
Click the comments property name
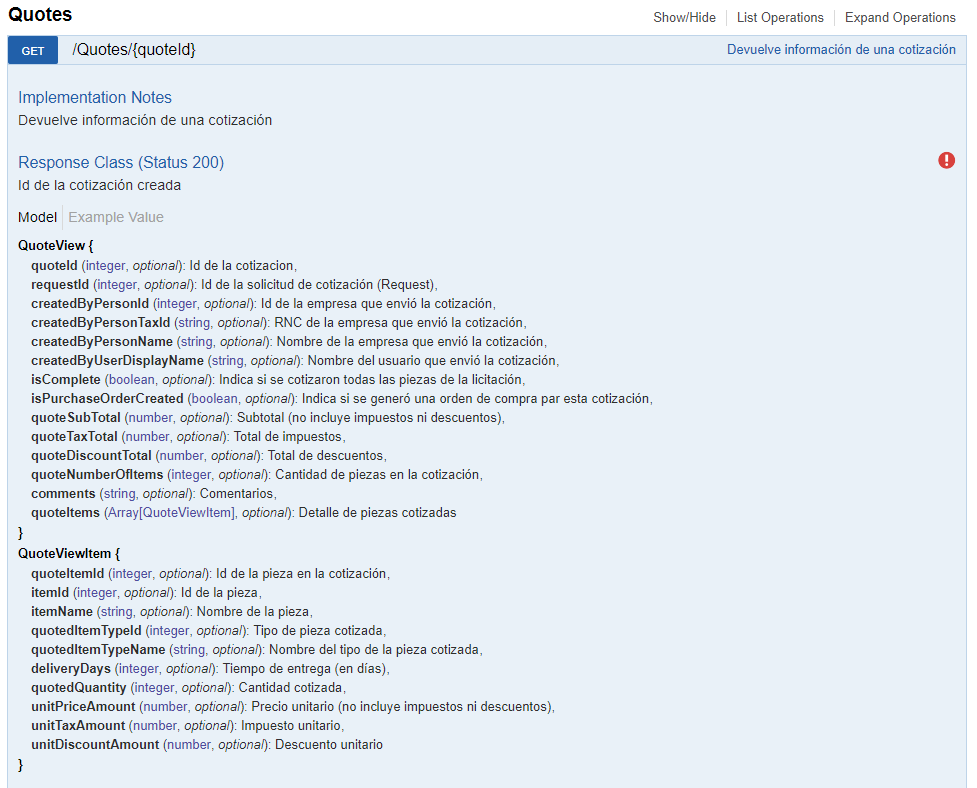(x=63, y=493)
